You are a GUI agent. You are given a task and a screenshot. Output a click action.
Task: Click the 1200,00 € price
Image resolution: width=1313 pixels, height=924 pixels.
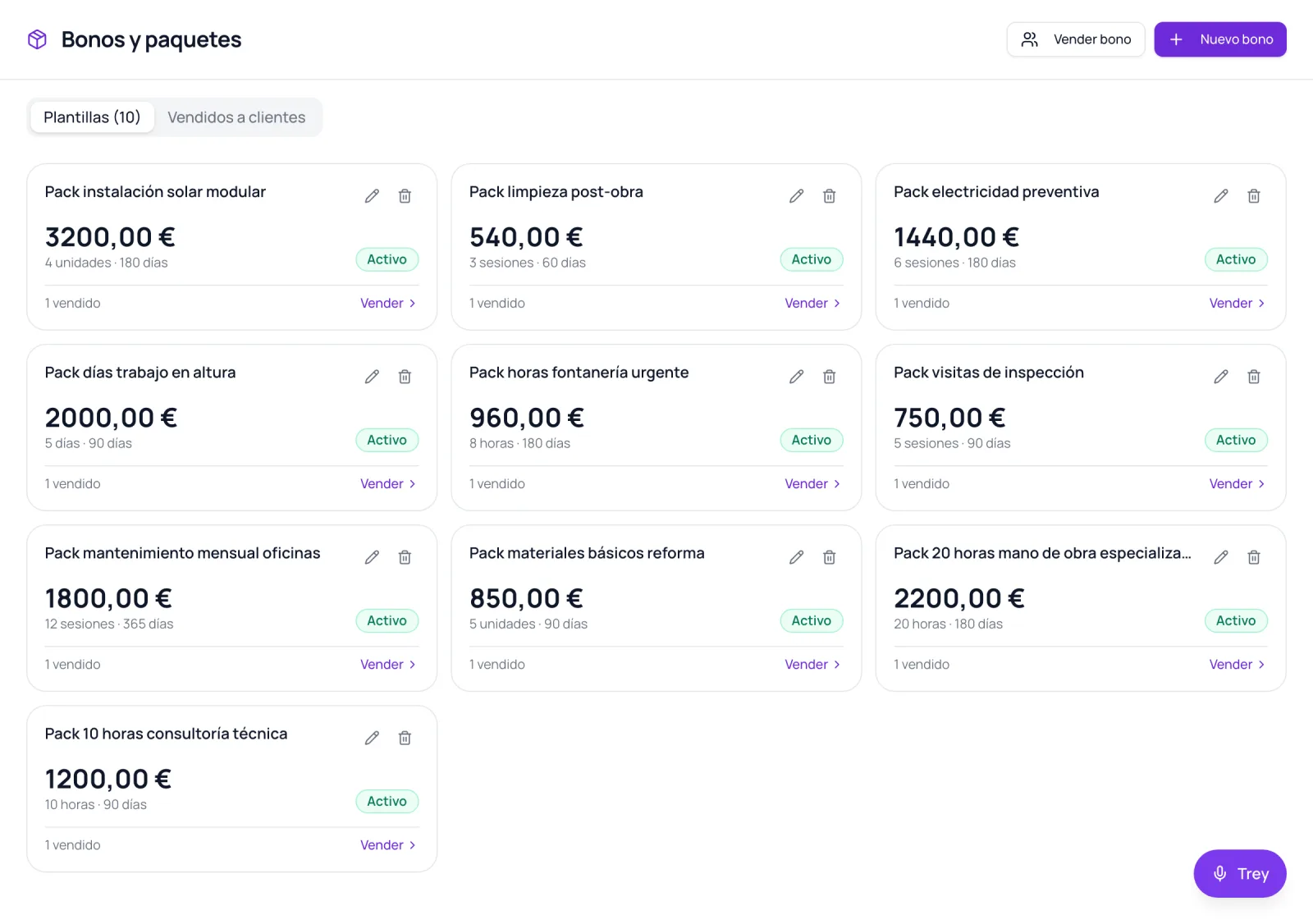(108, 779)
